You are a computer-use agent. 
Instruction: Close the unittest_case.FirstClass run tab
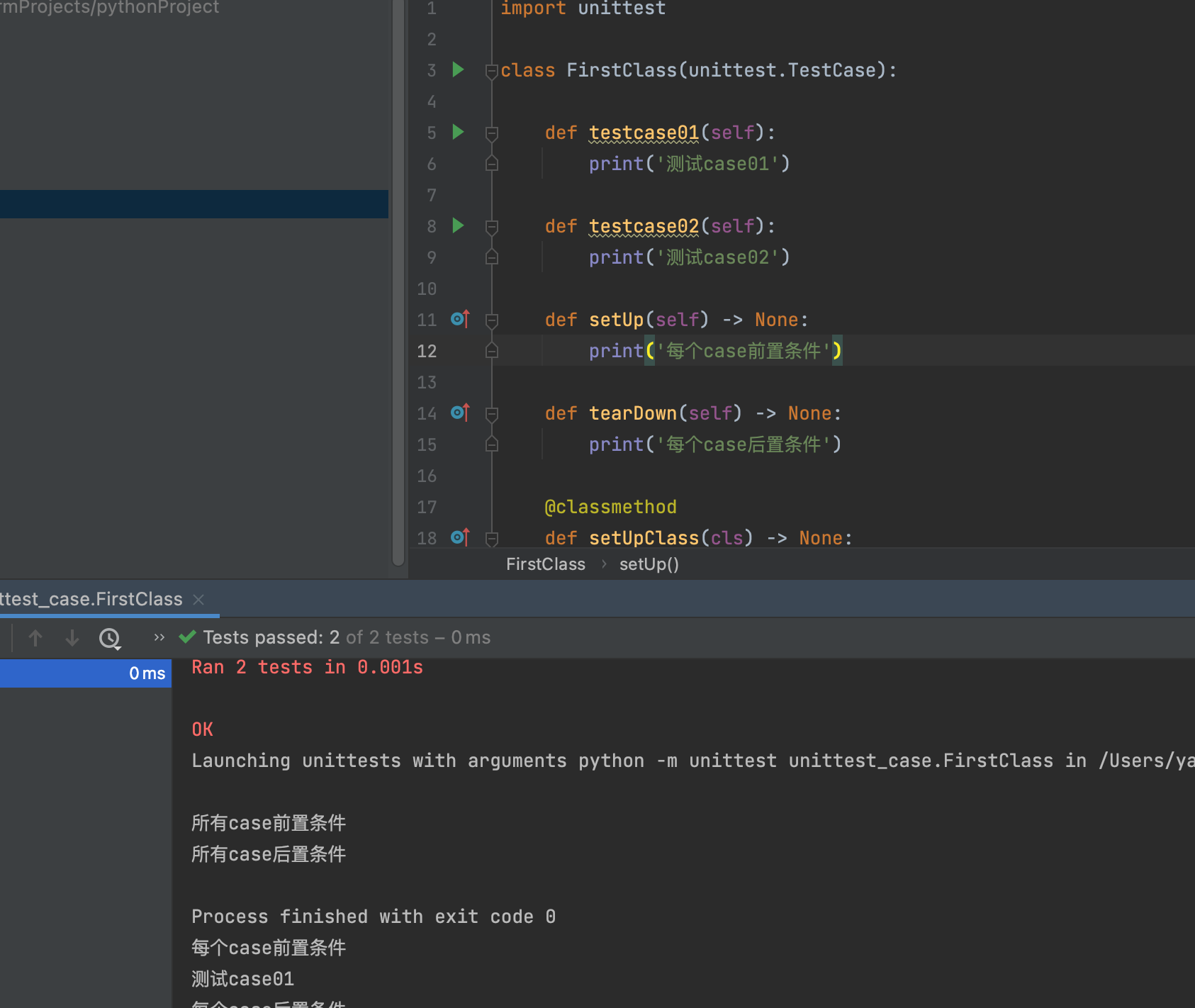point(198,600)
